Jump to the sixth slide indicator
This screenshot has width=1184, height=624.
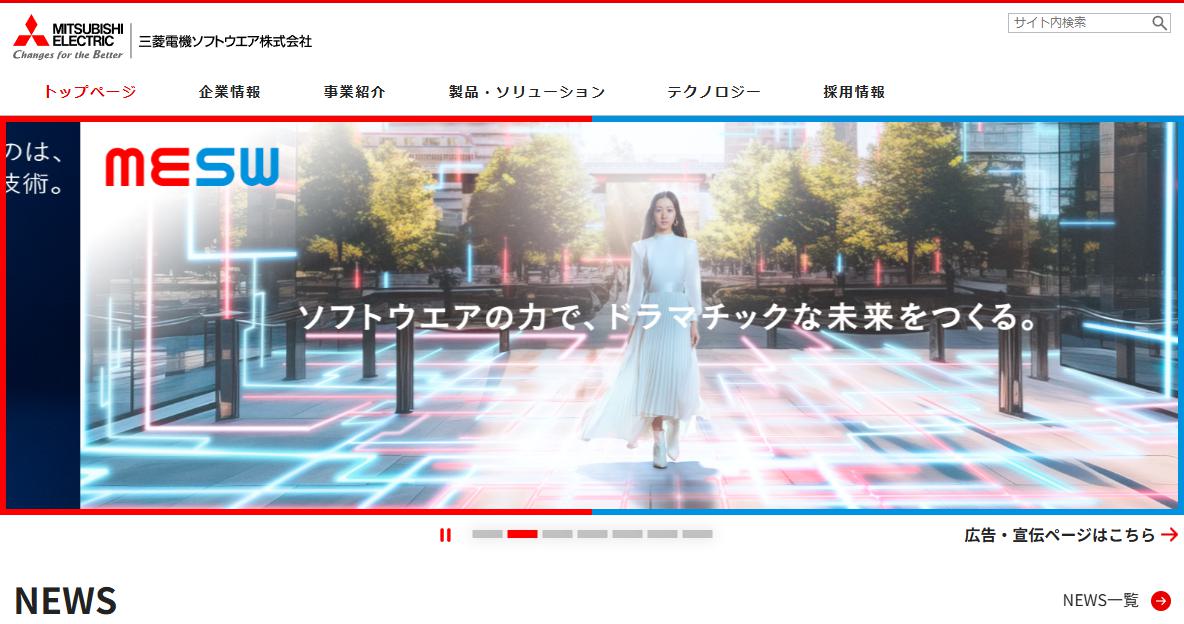(x=662, y=534)
